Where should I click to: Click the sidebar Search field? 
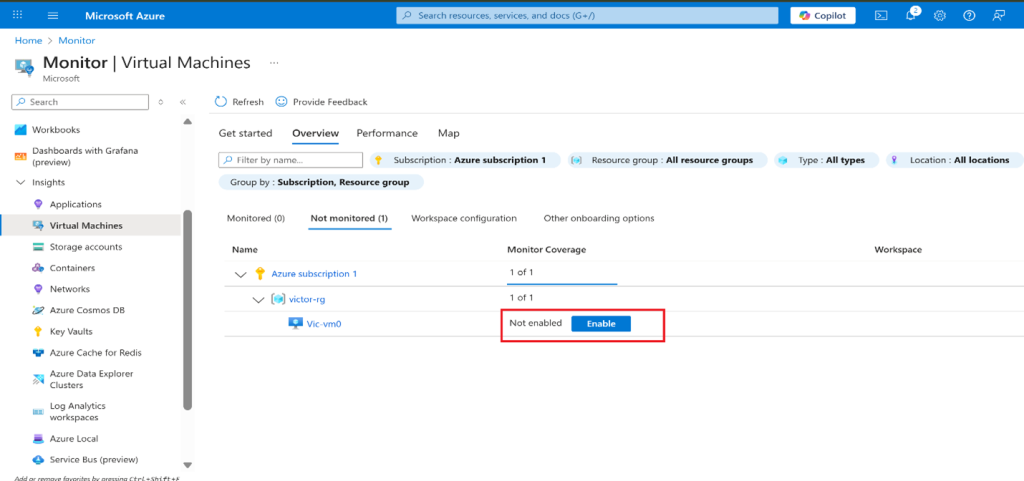(x=80, y=102)
